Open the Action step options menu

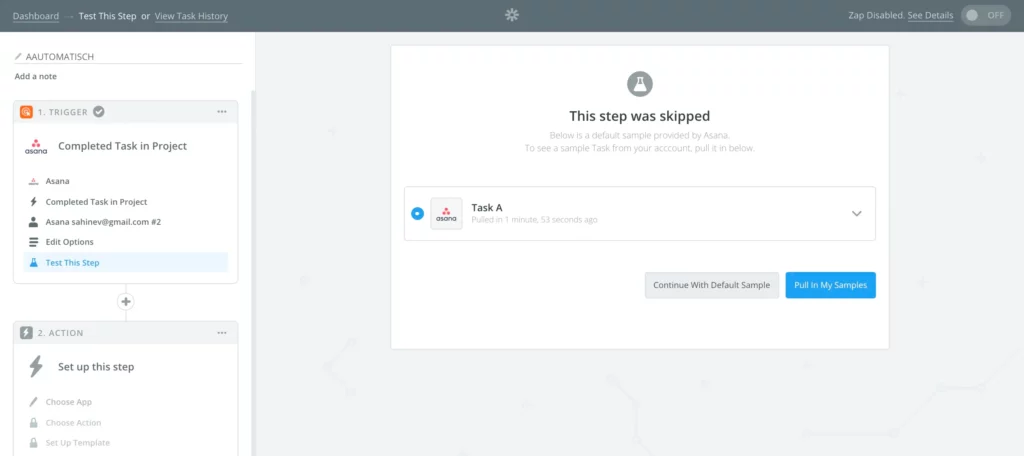click(222, 333)
